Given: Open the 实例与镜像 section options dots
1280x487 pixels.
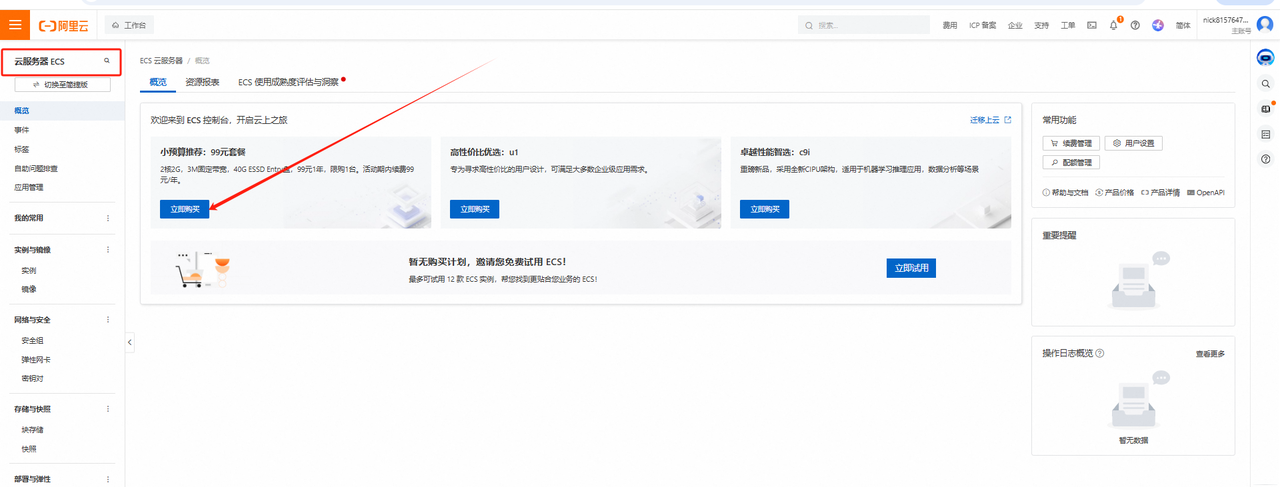Looking at the screenshot, I should coord(108,249).
